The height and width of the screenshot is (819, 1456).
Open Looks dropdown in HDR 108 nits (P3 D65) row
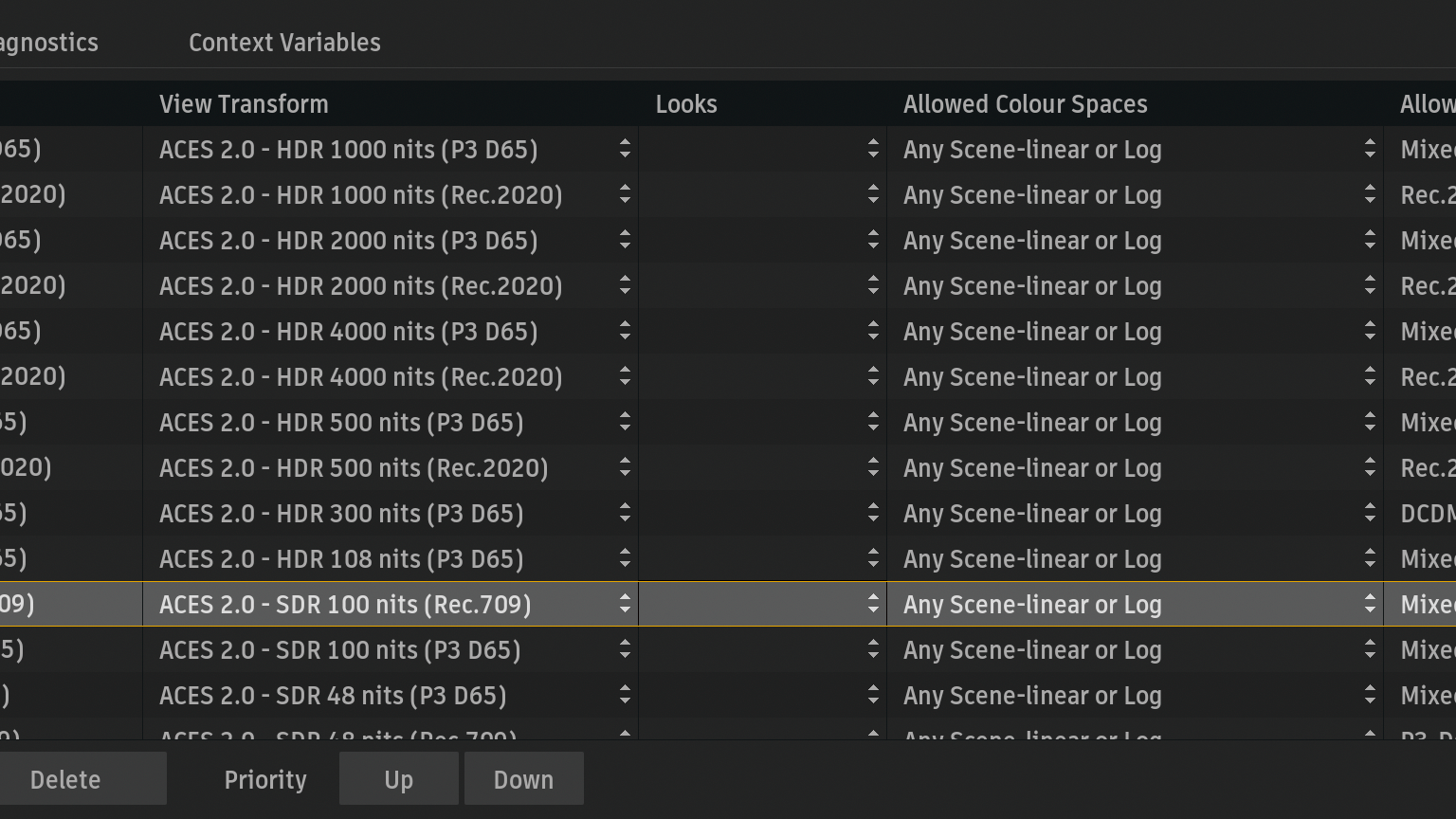tap(763, 559)
